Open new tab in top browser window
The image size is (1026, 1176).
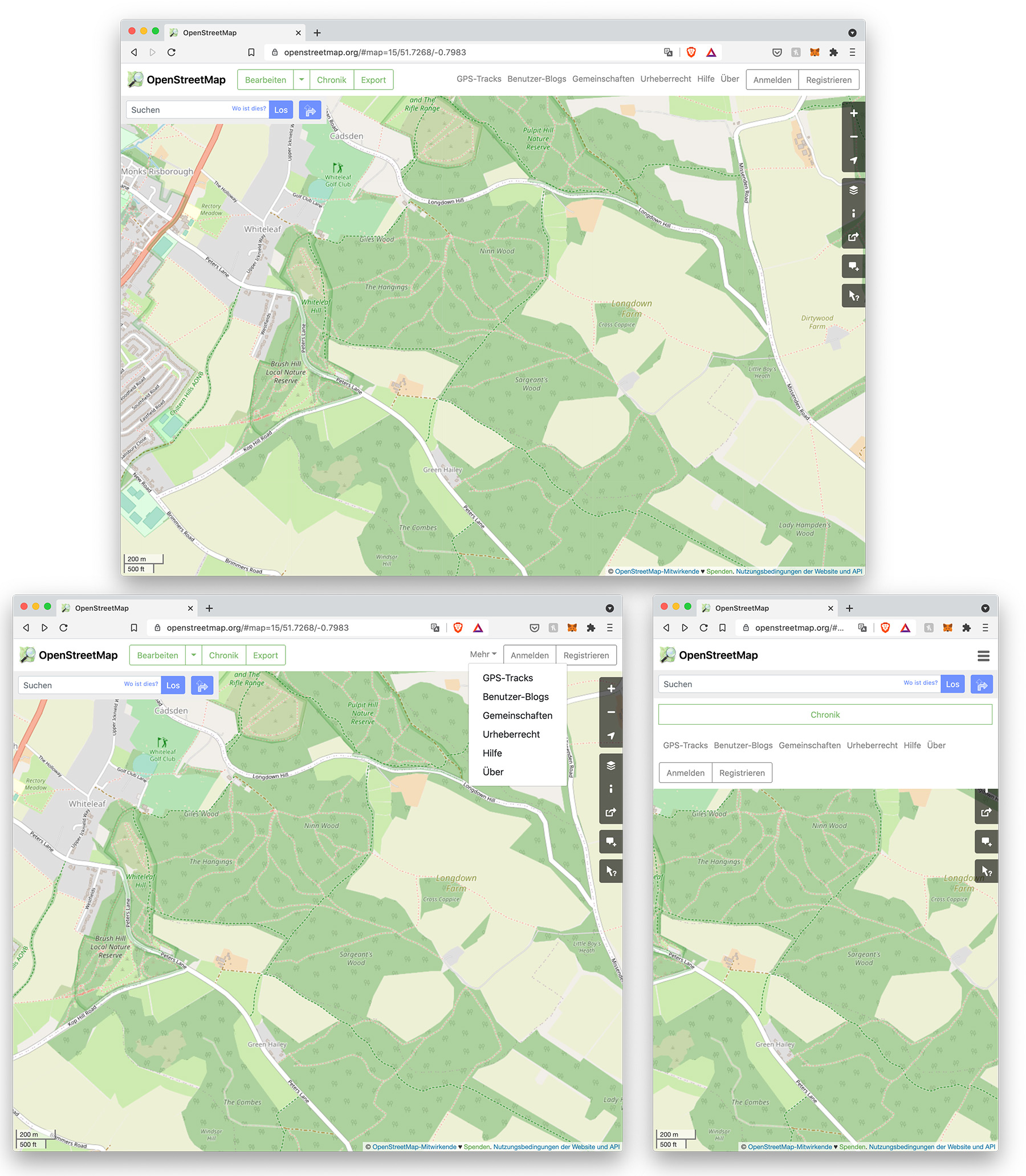(x=317, y=32)
